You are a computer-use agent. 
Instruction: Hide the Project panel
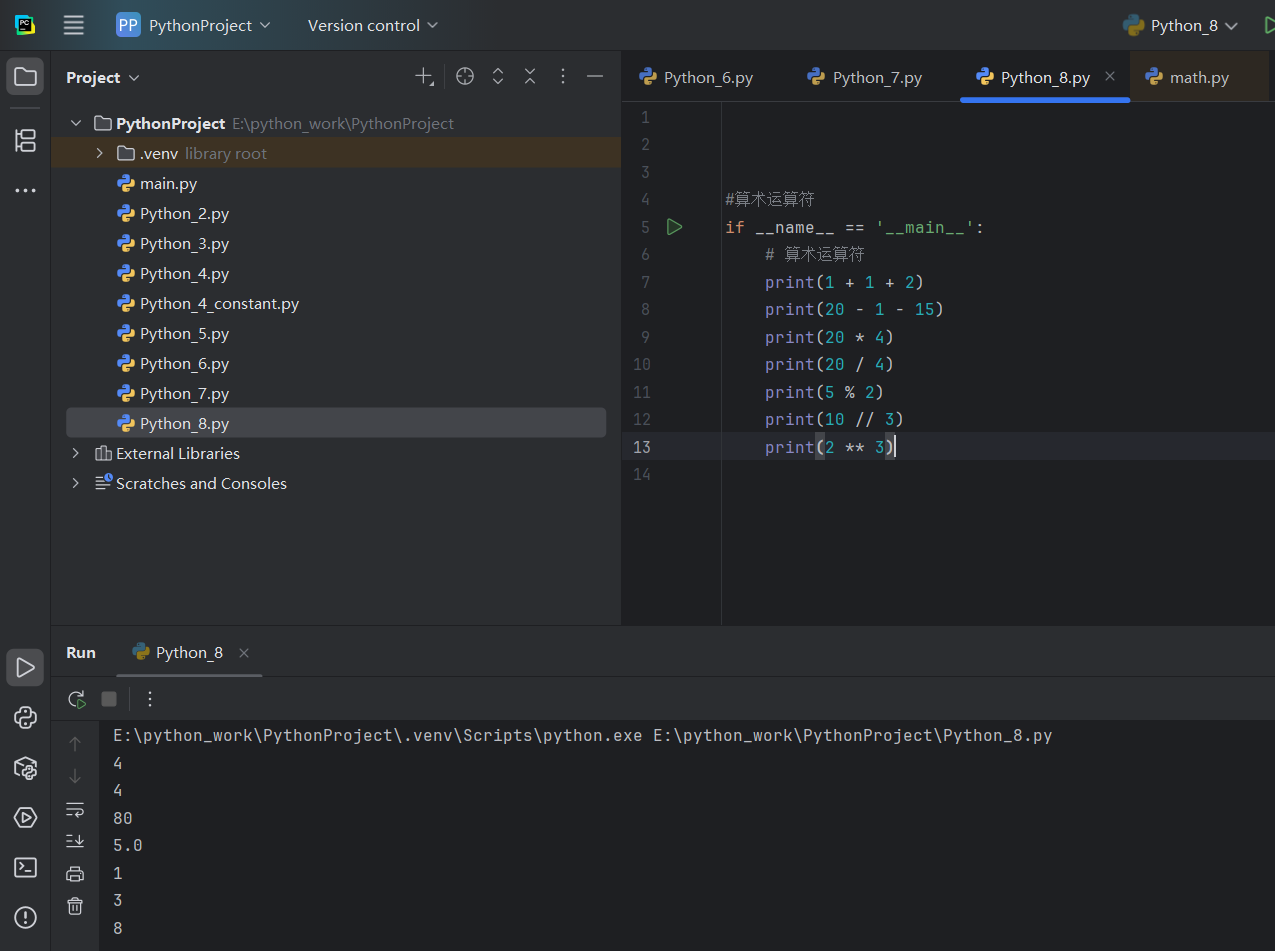click(x=595, y=77)
